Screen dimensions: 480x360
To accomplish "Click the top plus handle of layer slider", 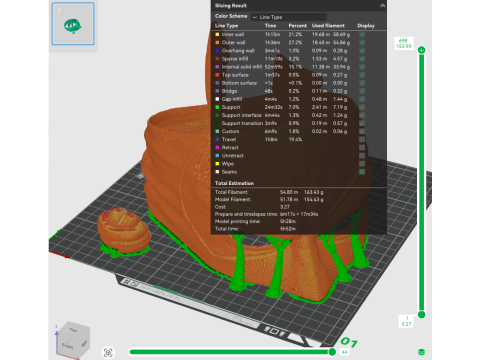I will pos(421,50).
